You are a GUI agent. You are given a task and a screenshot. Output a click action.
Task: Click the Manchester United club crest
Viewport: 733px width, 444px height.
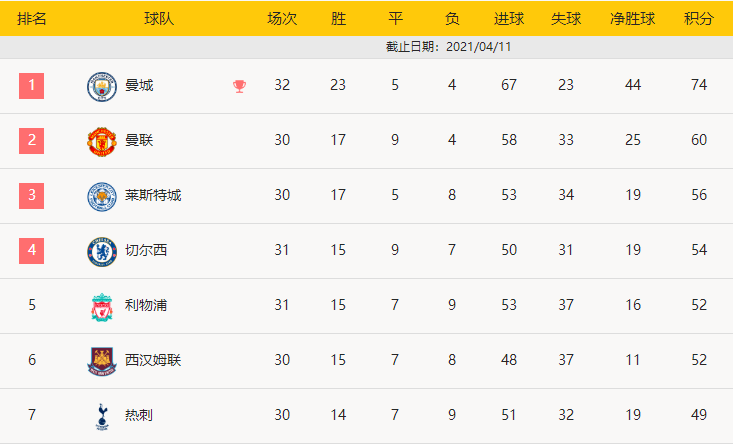coord(102,141)
